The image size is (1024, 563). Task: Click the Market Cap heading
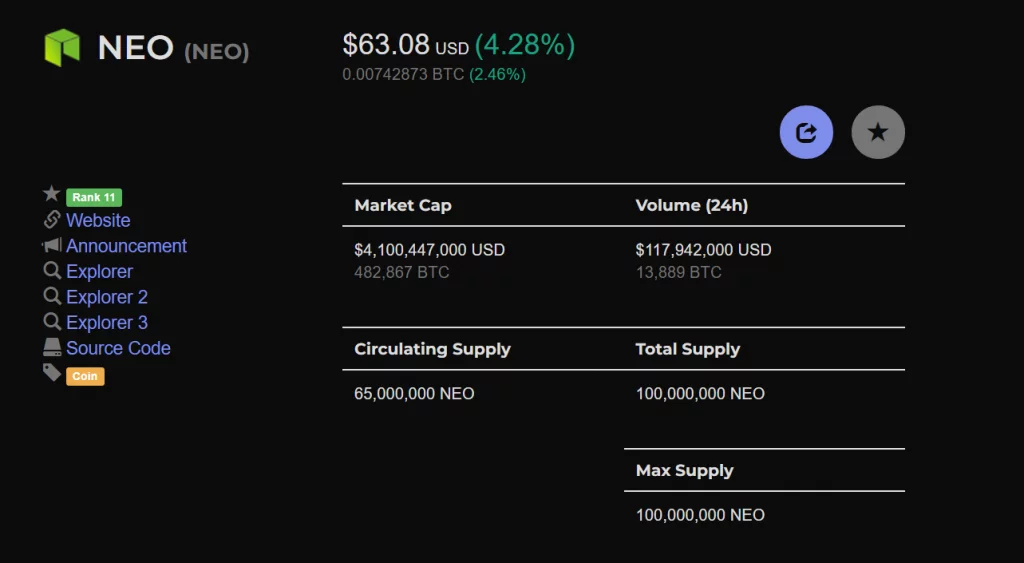403,205
